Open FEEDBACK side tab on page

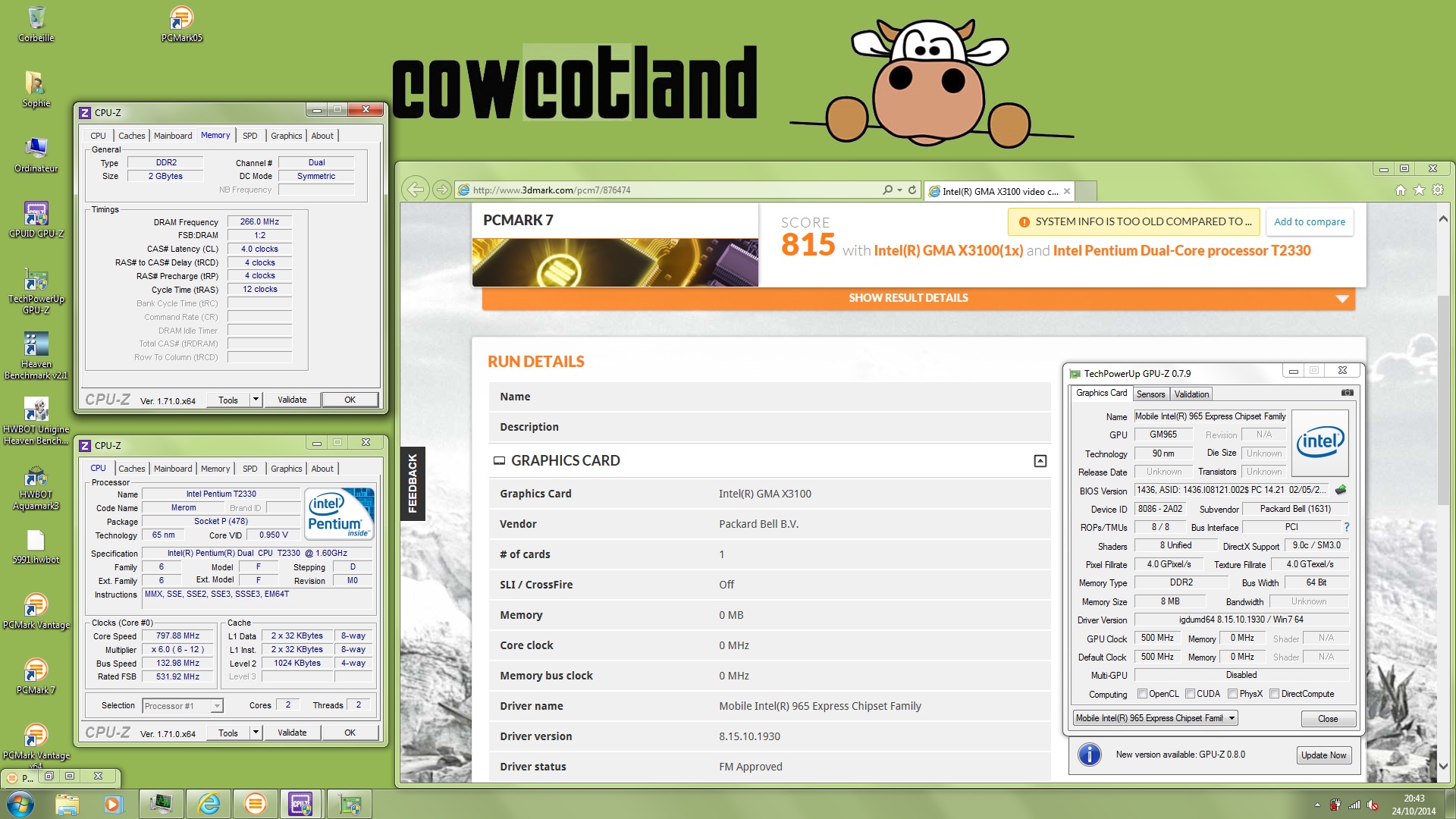(x=413, y=483)
